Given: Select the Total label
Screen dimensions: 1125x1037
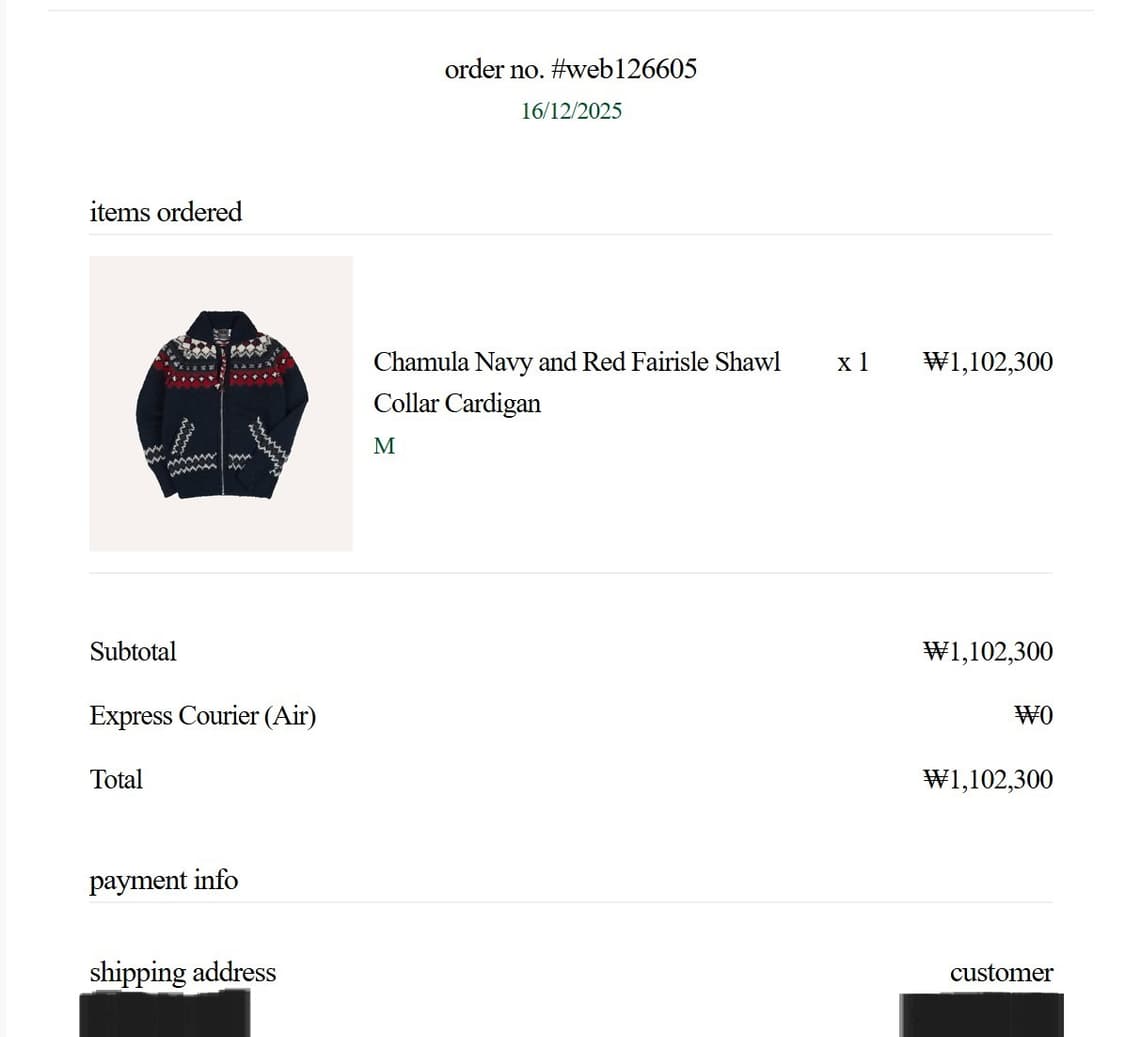Looking at the screenshot, I should 116,780.
